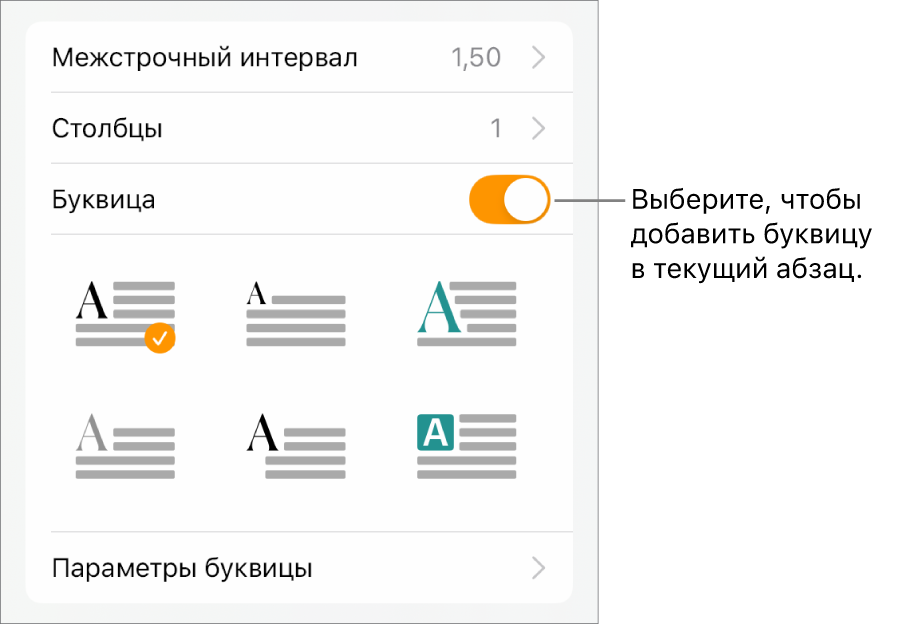Expand Параметры буквицы chevron
899x625 pixels.
(538, 568)
